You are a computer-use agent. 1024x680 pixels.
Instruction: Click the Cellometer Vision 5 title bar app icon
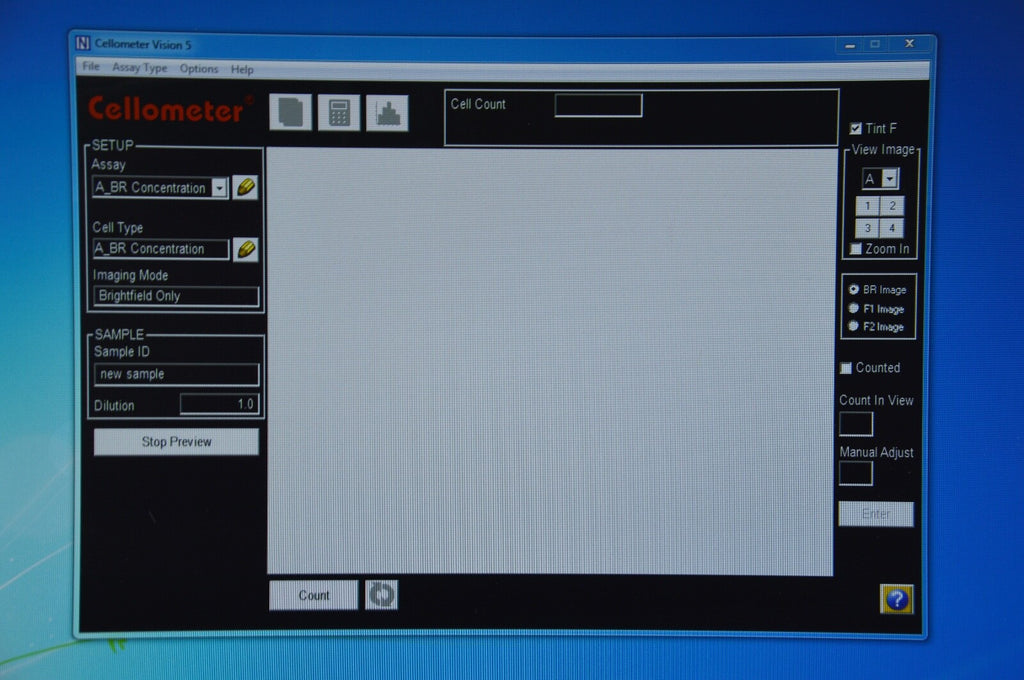click(82, 43)
